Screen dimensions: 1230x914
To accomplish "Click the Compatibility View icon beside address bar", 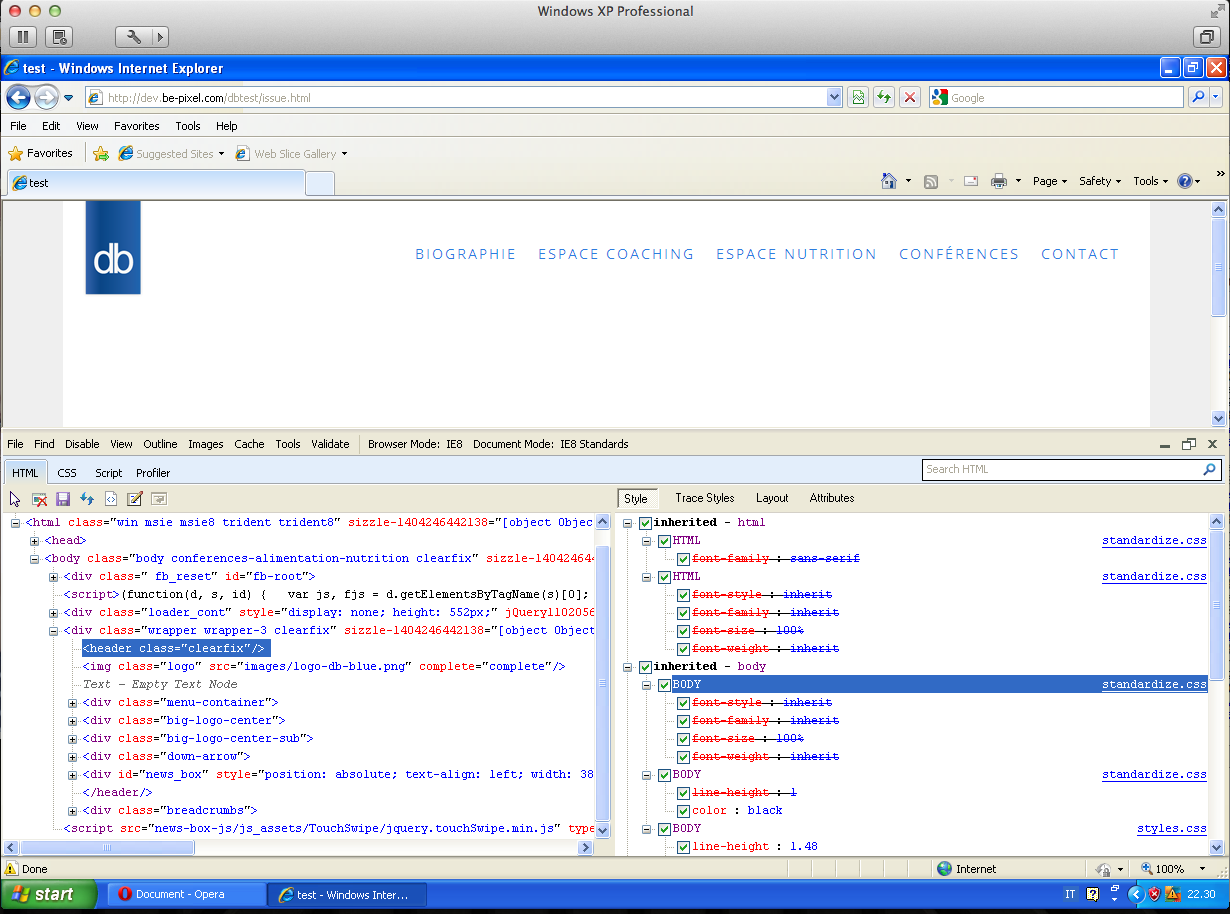I will pos(857,97).
